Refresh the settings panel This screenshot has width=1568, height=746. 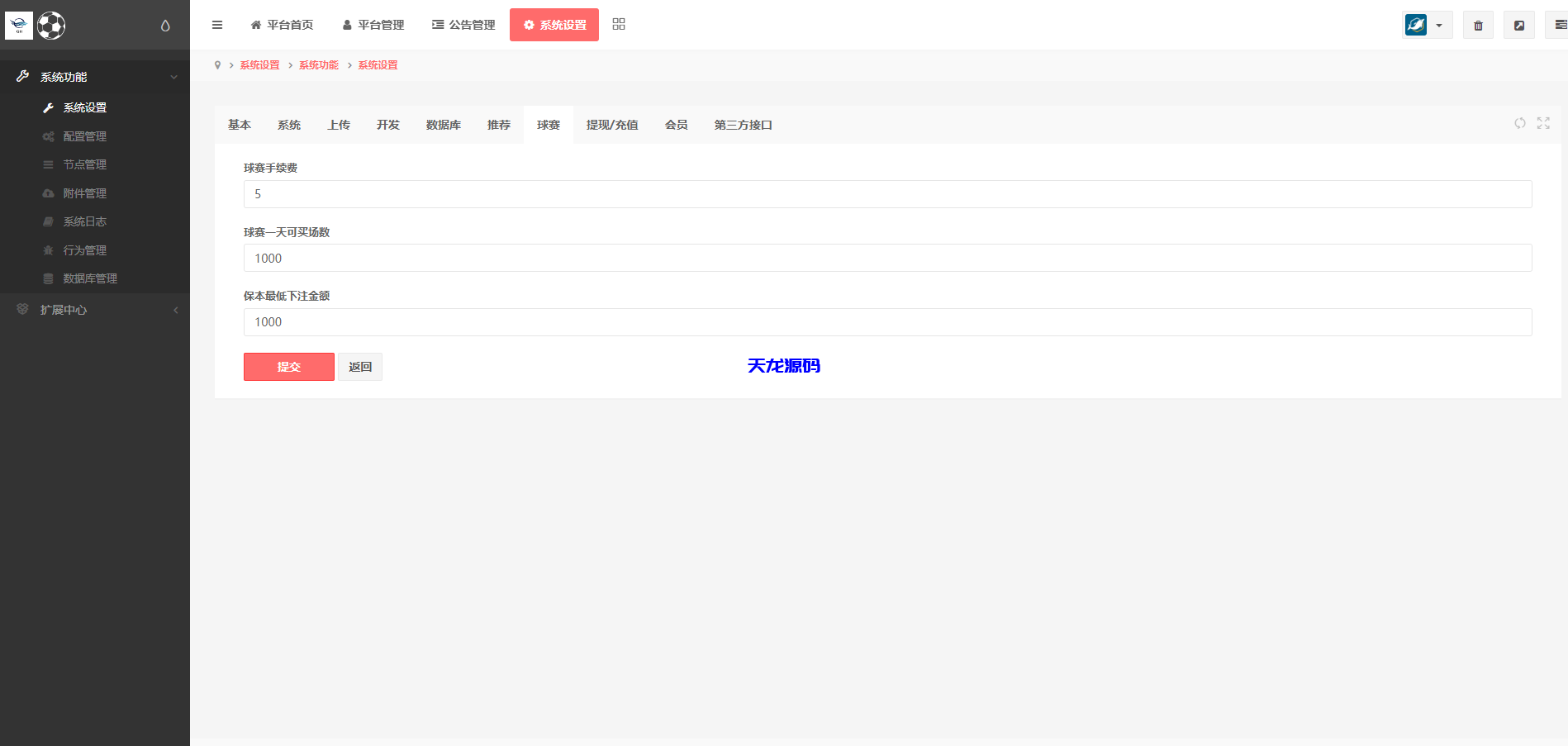click(1520, 123)
